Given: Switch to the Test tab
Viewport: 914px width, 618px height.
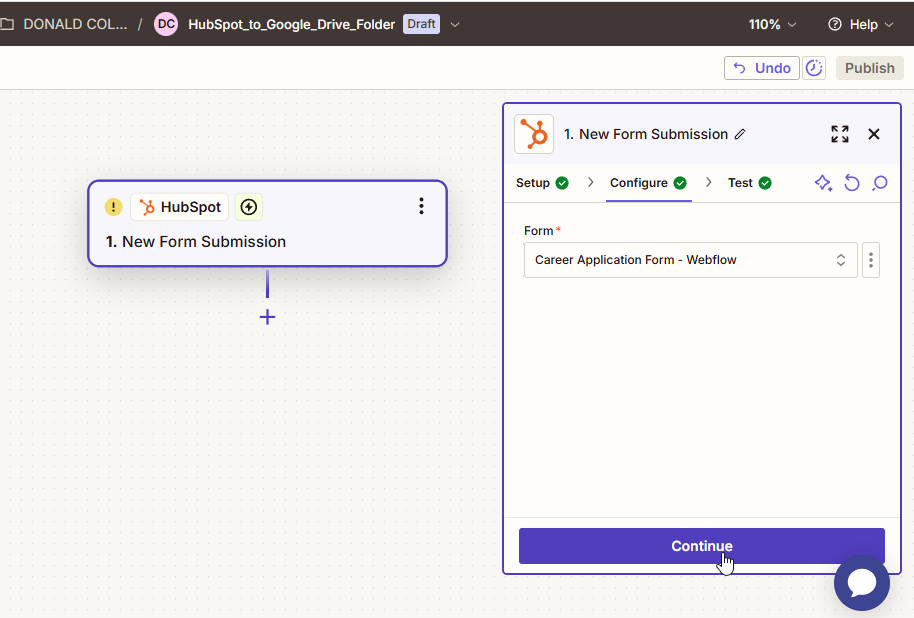Looking at the screenshot, I should [750, 183].
